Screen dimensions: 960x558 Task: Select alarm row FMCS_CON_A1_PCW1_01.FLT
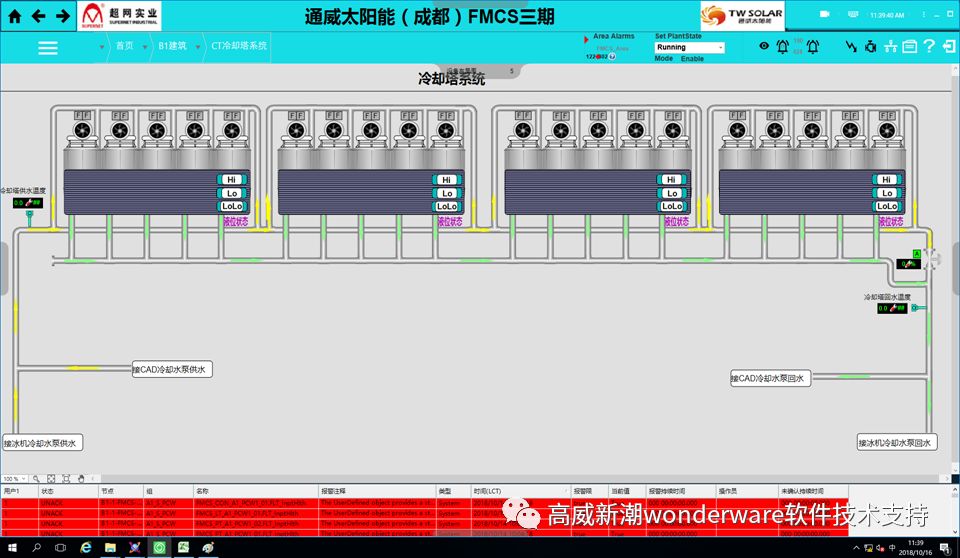[x=424, y=503]
